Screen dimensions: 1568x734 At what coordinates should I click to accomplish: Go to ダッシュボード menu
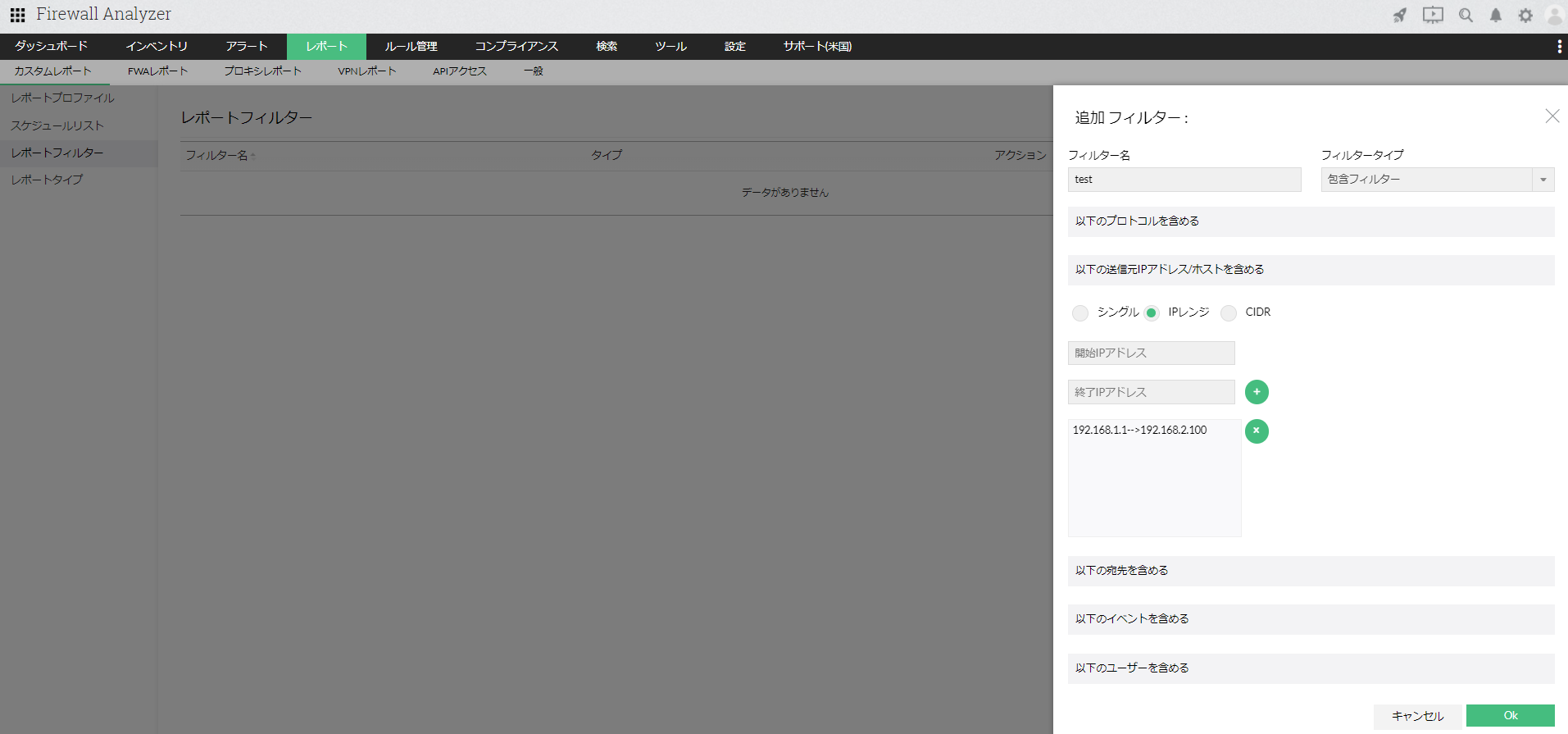pos(51,47)
